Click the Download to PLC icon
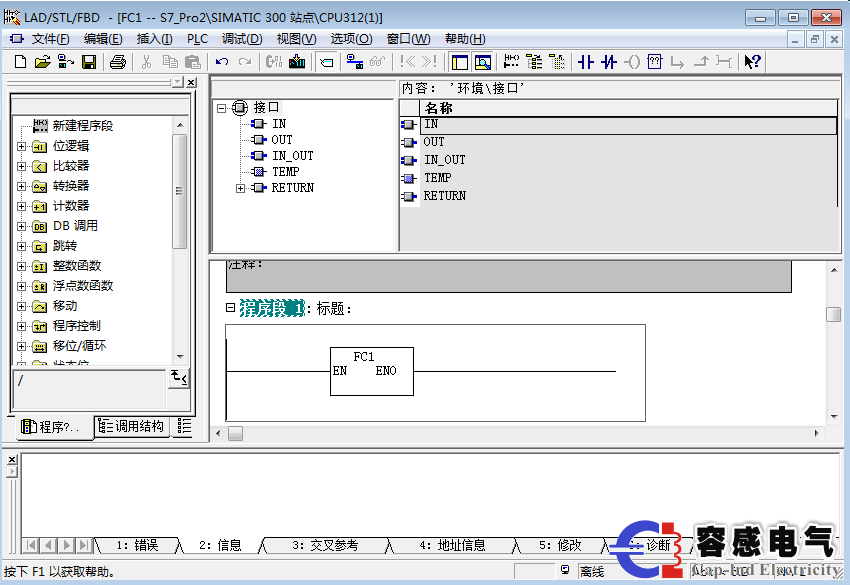This screenshot has width=850, height=585. click(297, 62)
